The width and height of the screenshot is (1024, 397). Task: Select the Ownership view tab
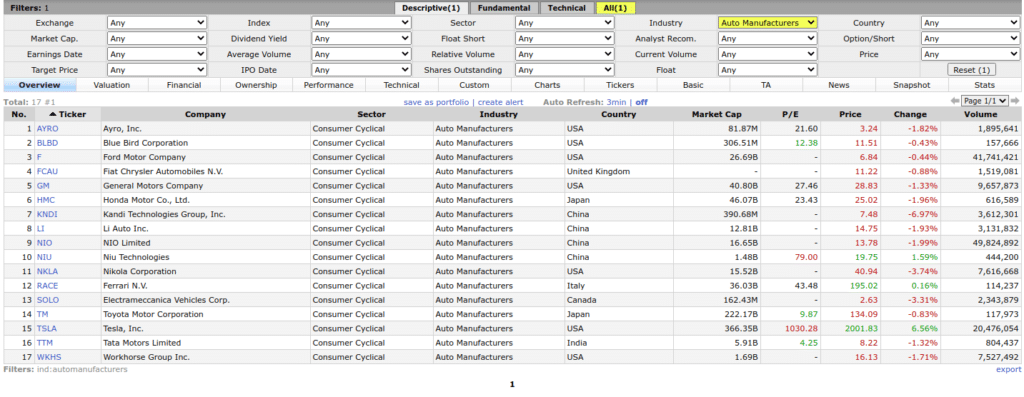click(256, 85)
